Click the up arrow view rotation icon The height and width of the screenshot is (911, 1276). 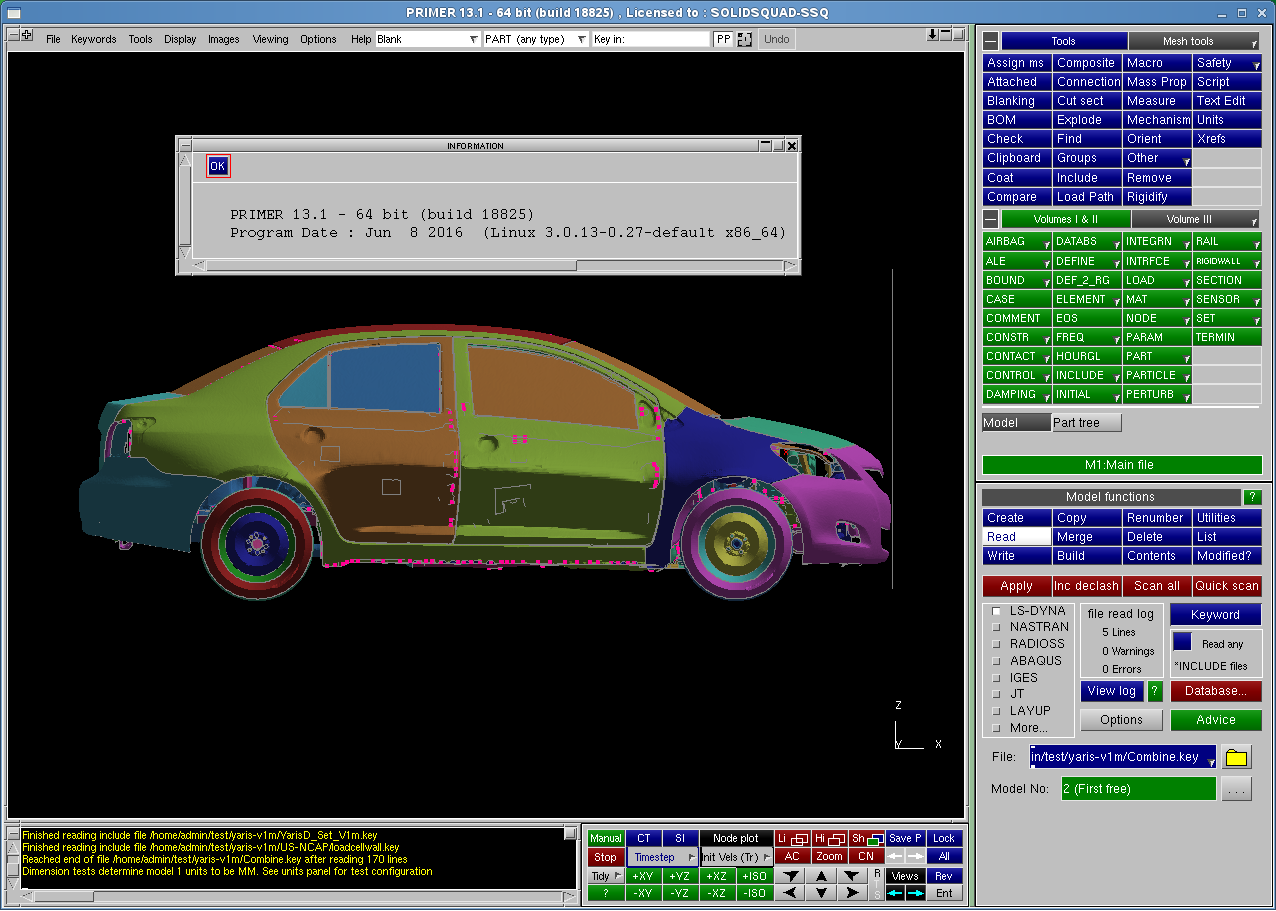821,875
